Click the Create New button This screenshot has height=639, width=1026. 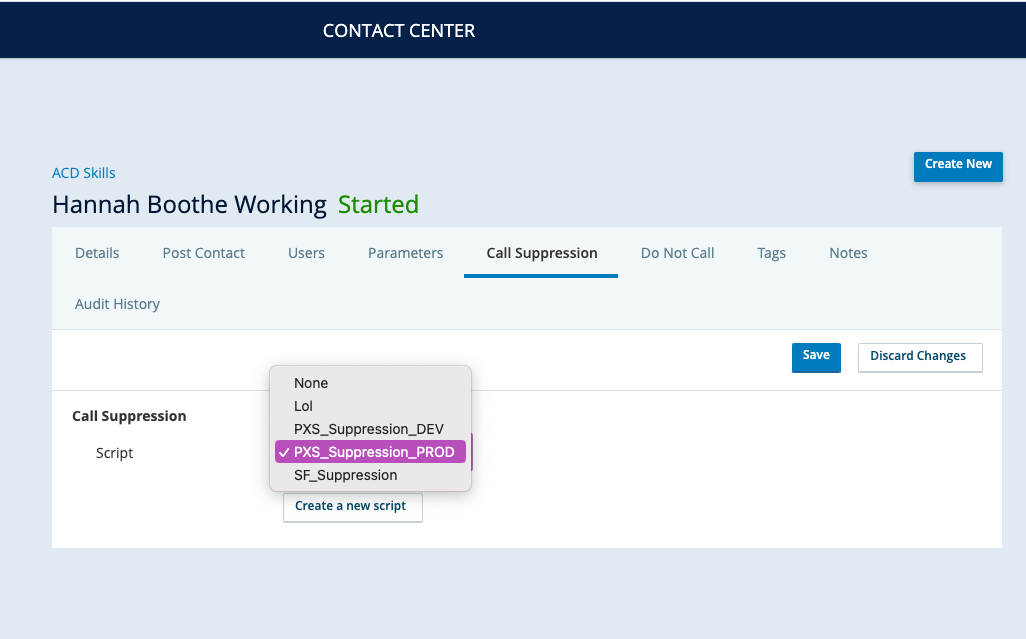[x=958, y=165]
